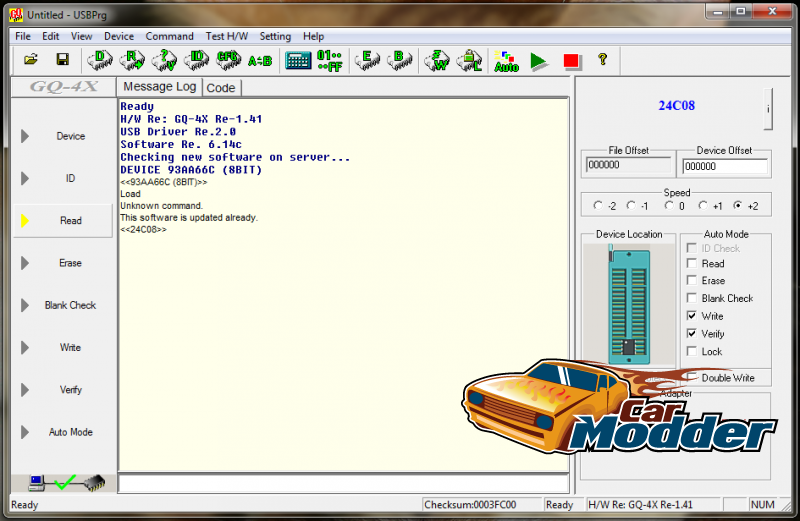The width and height of the screenshot is (800, 521).
Task: Write chip using the W chip icon
Action: 437,60
